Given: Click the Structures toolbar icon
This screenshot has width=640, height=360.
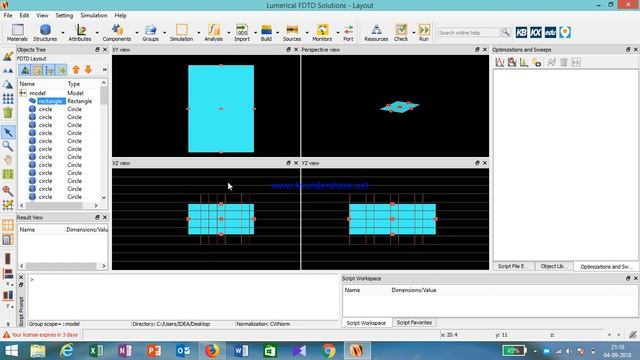Looking at the screenshot, I should (45, 32).
